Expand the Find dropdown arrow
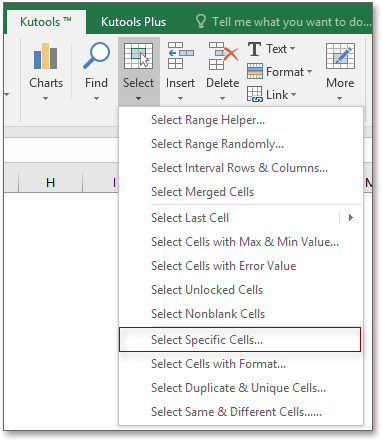382x441 pixels. pyautogui.click(x=96, y=99)
